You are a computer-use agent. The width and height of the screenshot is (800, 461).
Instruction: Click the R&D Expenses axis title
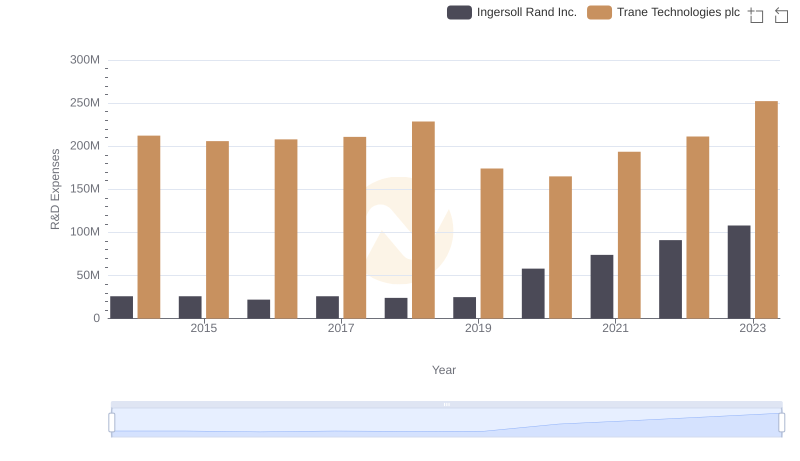coord(55,189)
